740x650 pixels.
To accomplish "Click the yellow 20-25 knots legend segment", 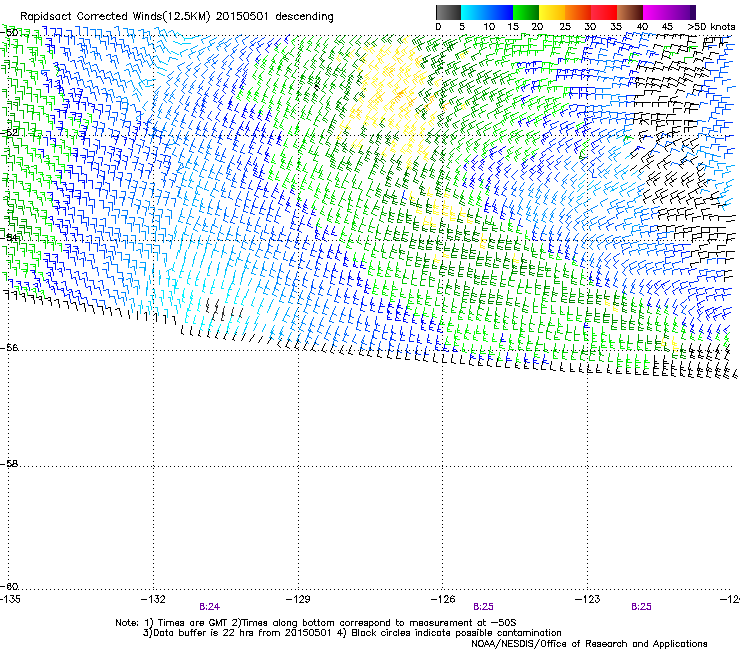I will pos(552,12).
